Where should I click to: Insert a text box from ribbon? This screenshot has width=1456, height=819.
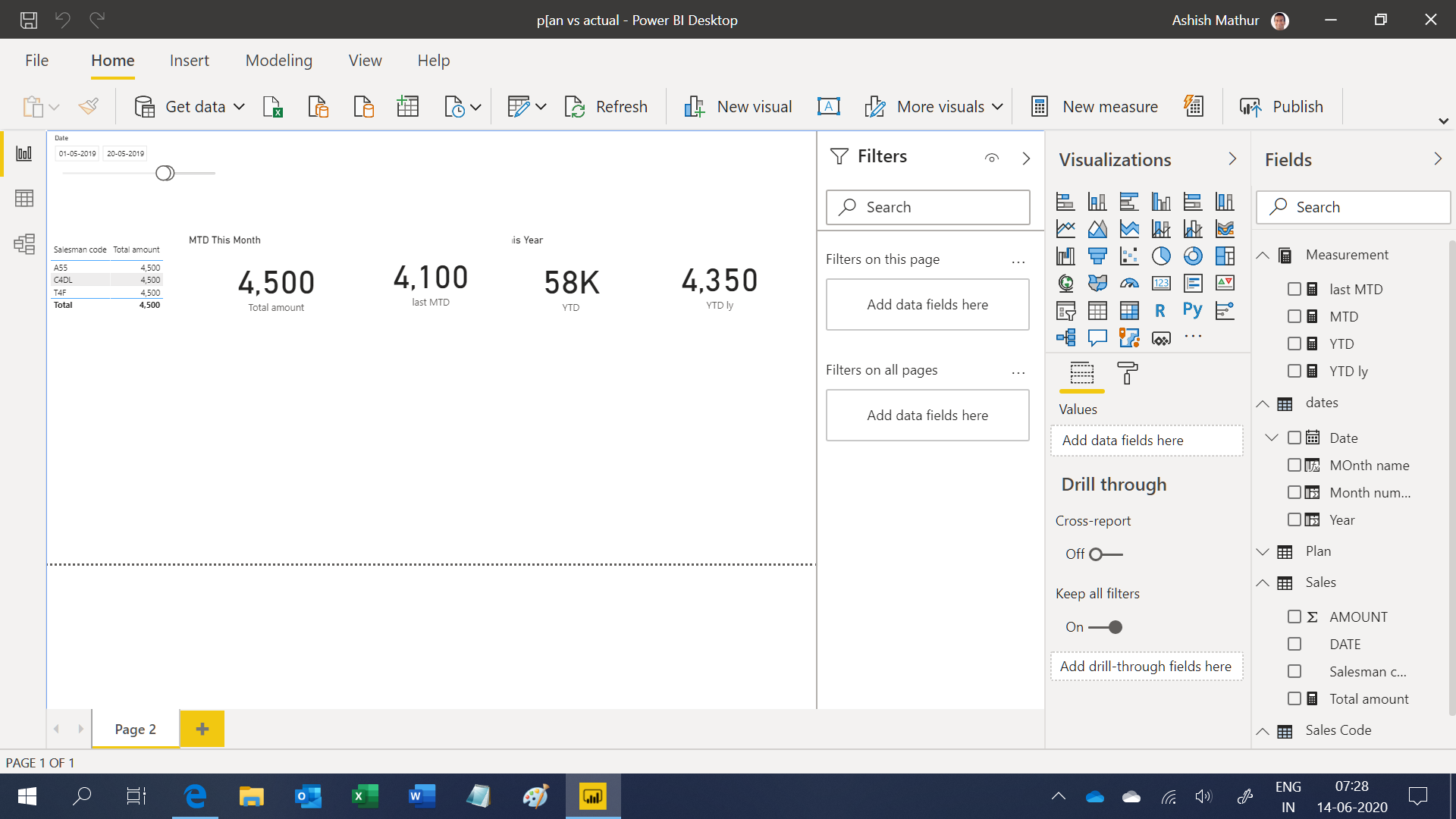(x=828, y=107)
